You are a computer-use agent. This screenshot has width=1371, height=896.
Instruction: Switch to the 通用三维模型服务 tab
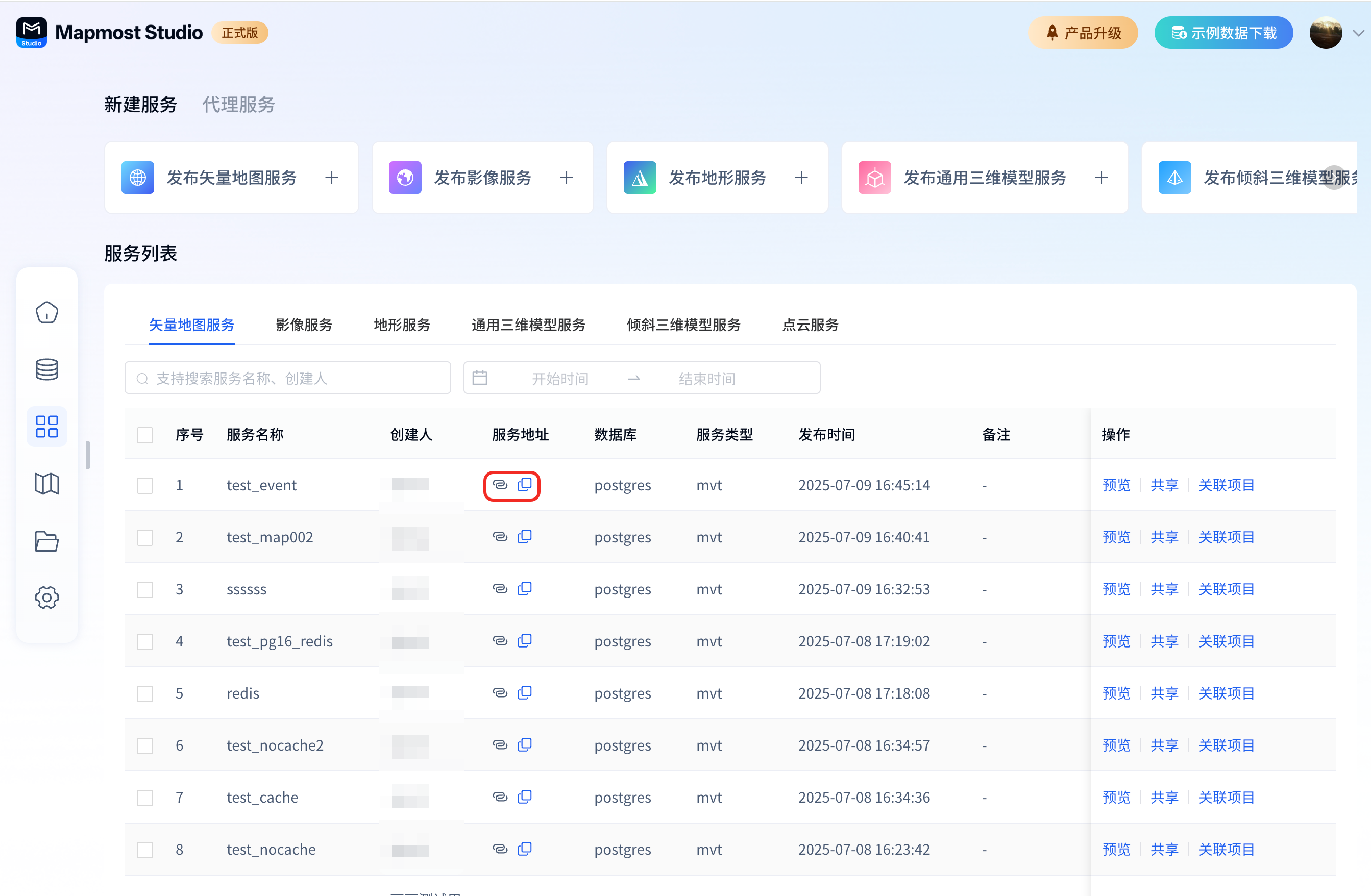tap(528, 326)
